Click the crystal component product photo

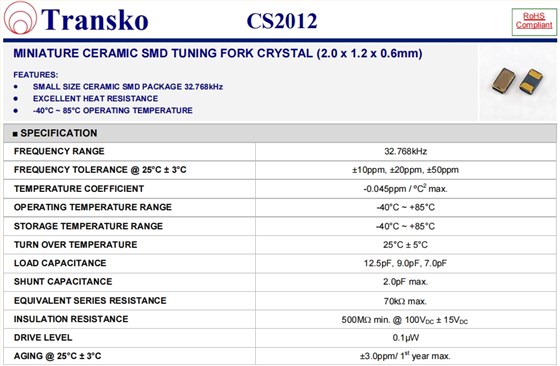tap(517, 81)
